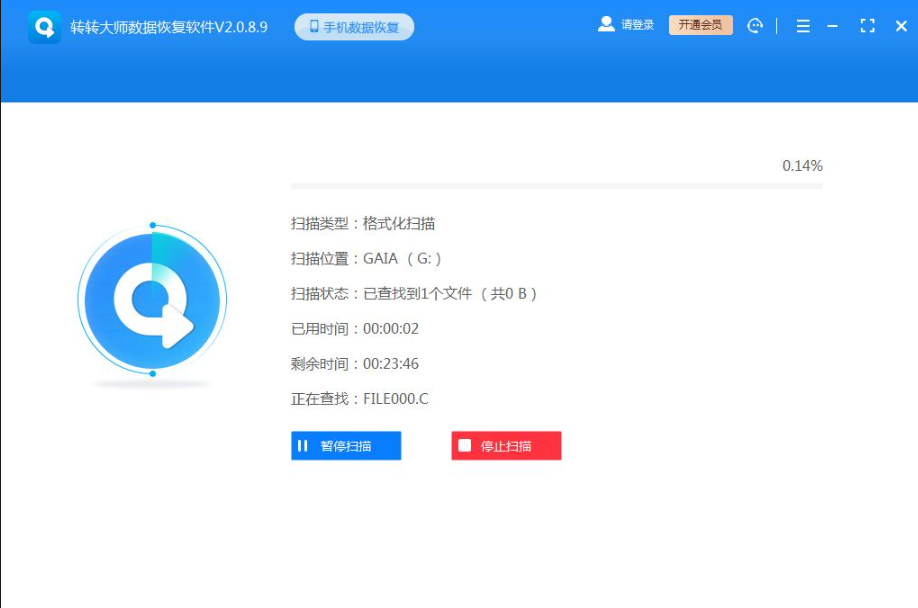The width and height of the screenshot is (918, 608).
Task: Click the app title 转转大师数据恢复软件V2.0.8.9
Action: pos(169,27)
